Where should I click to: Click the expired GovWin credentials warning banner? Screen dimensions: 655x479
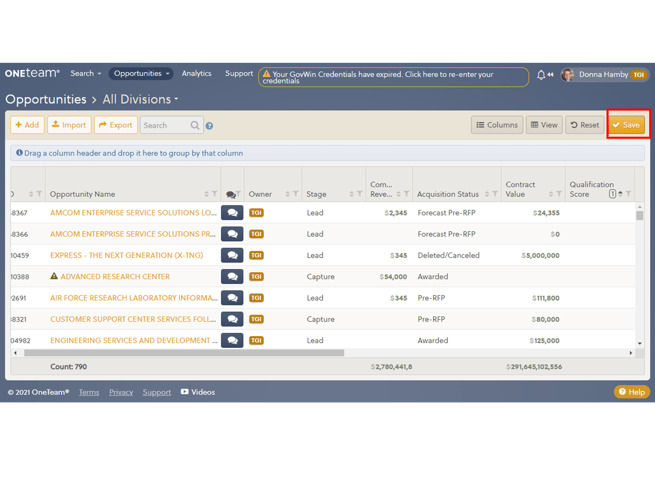pos(393,77)
